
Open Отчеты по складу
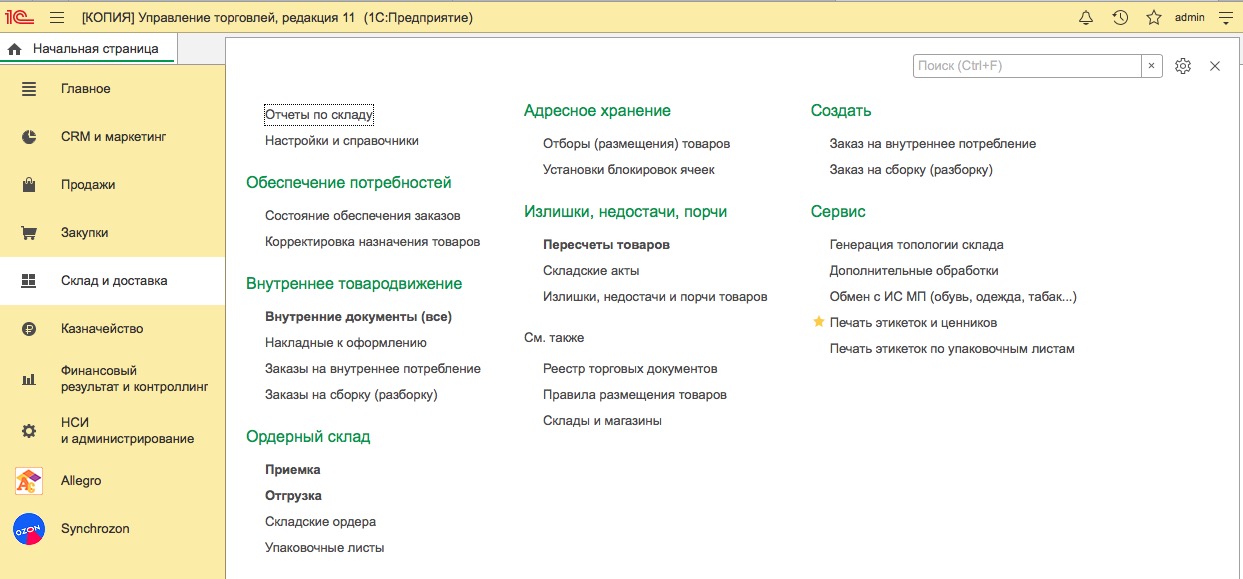click(319, 115)
